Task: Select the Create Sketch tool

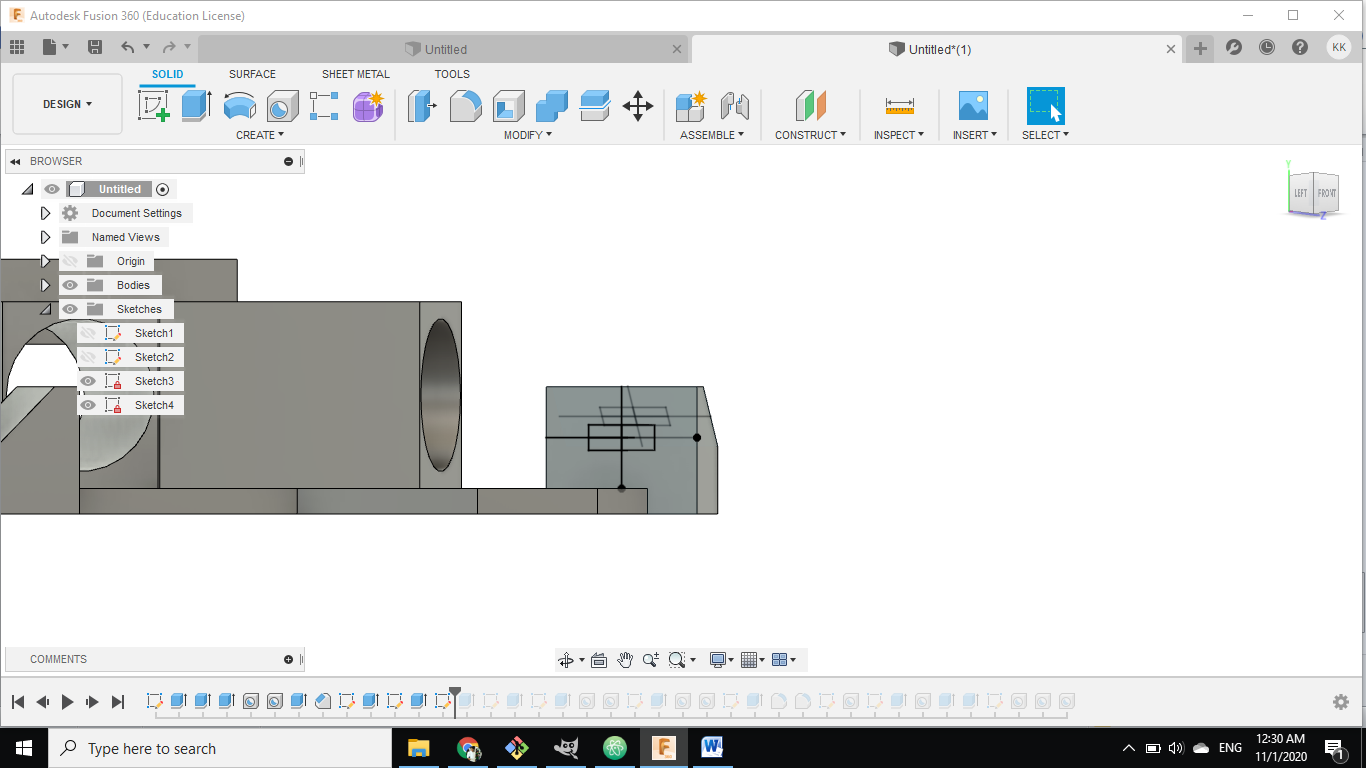Action: 154,105
